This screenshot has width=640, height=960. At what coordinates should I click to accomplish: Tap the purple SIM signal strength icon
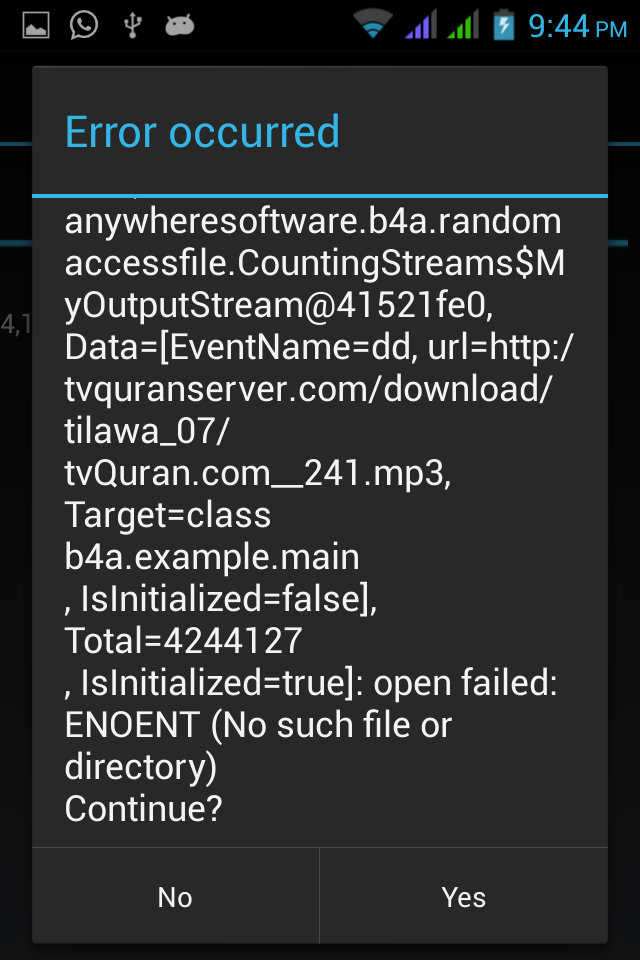click(421, 24)
